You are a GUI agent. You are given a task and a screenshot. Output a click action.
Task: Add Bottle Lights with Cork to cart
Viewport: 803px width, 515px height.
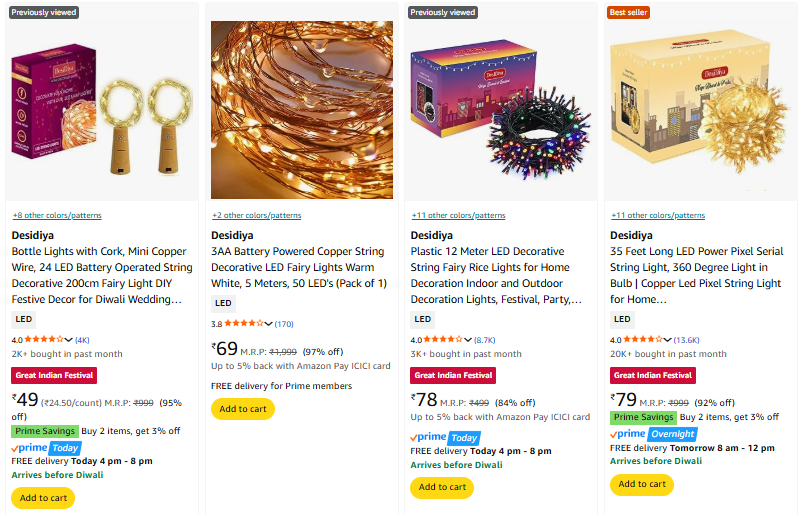43,498
